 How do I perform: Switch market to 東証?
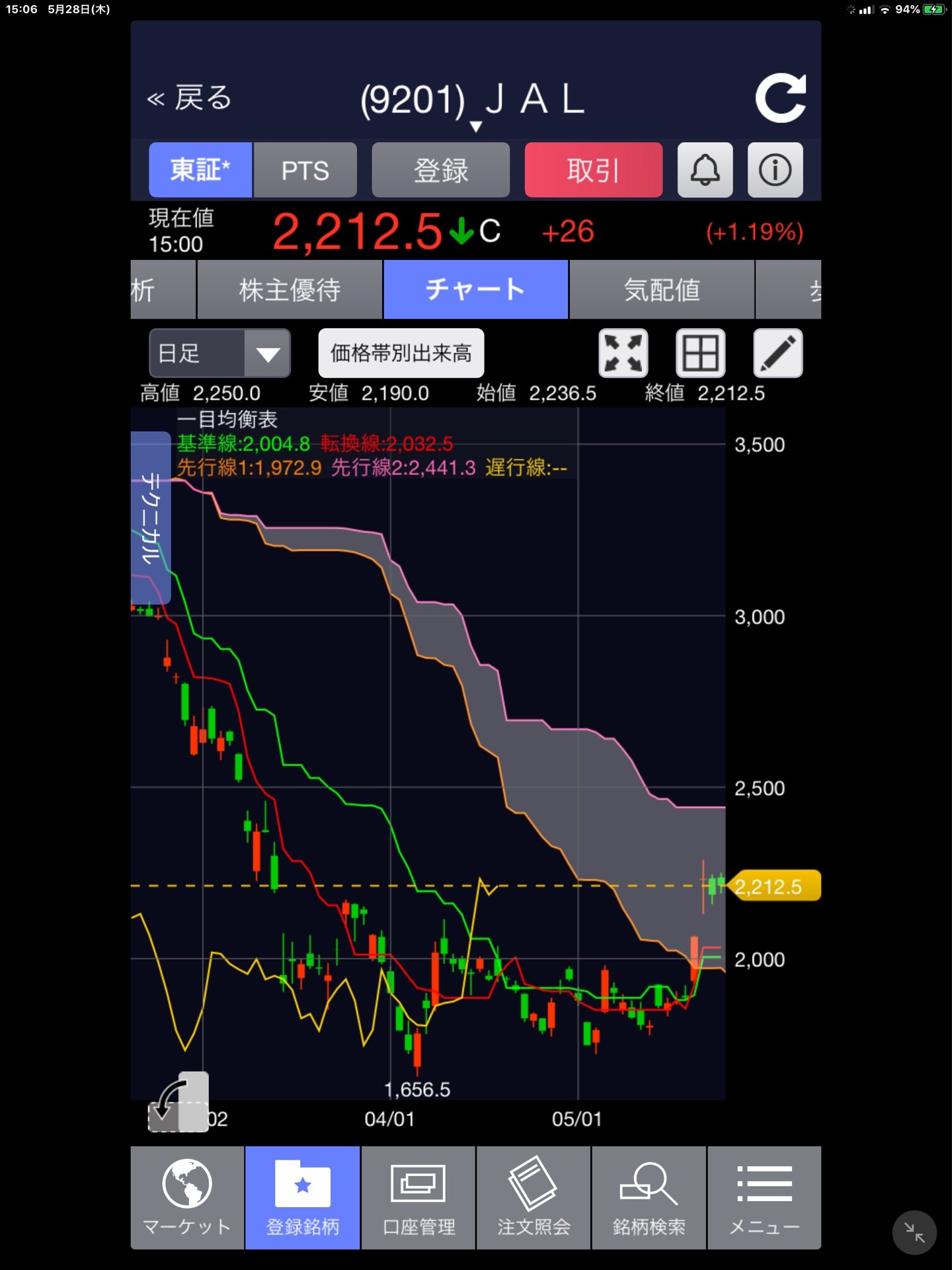pos(200,170)
